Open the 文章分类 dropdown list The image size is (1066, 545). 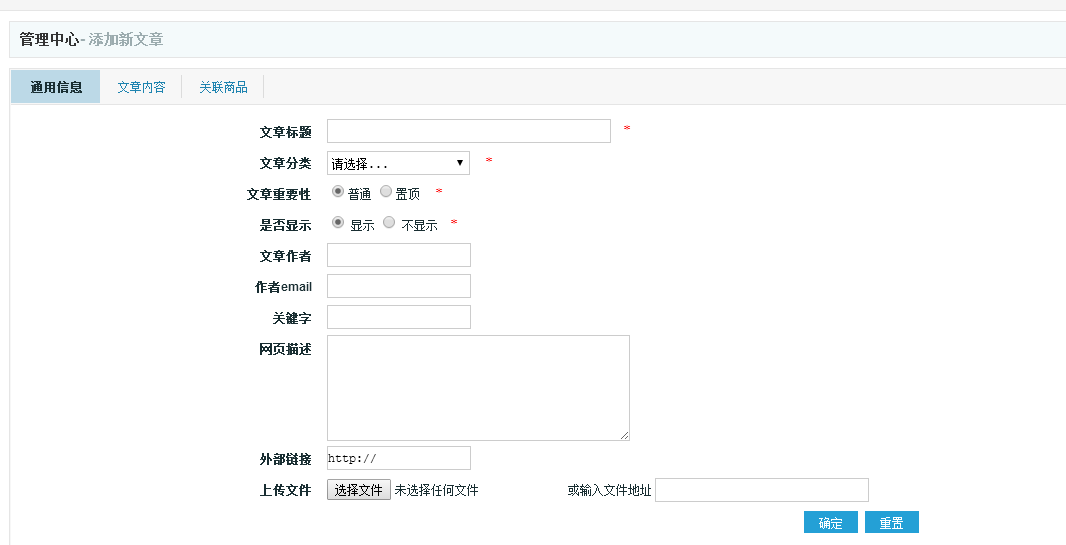(398, 163)
